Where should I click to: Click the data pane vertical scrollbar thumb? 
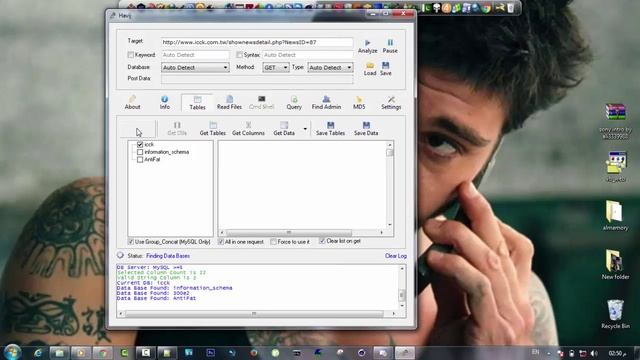390,152
